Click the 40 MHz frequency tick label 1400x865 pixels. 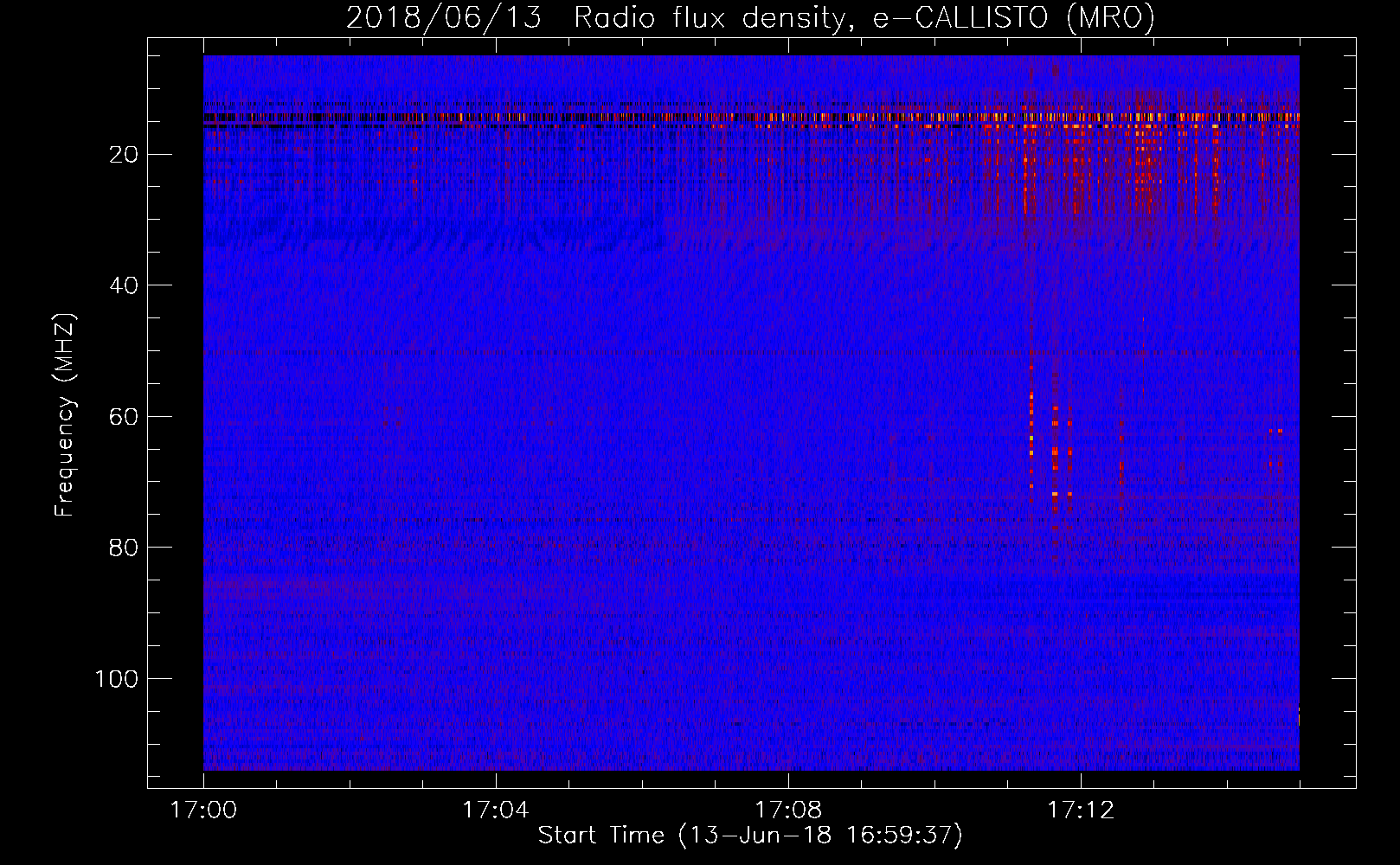pyautogui.click(x=124, y=285)
